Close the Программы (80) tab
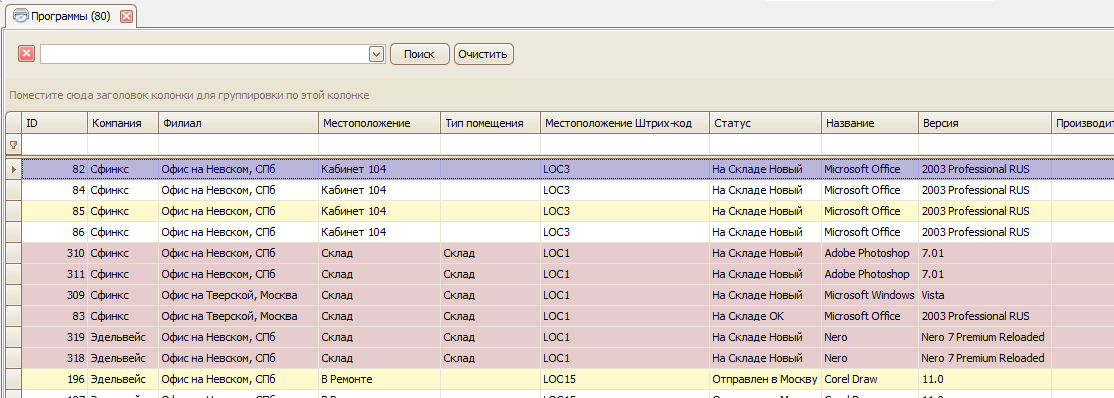Screen dimensions: 1114x398 tap(126, 16)
